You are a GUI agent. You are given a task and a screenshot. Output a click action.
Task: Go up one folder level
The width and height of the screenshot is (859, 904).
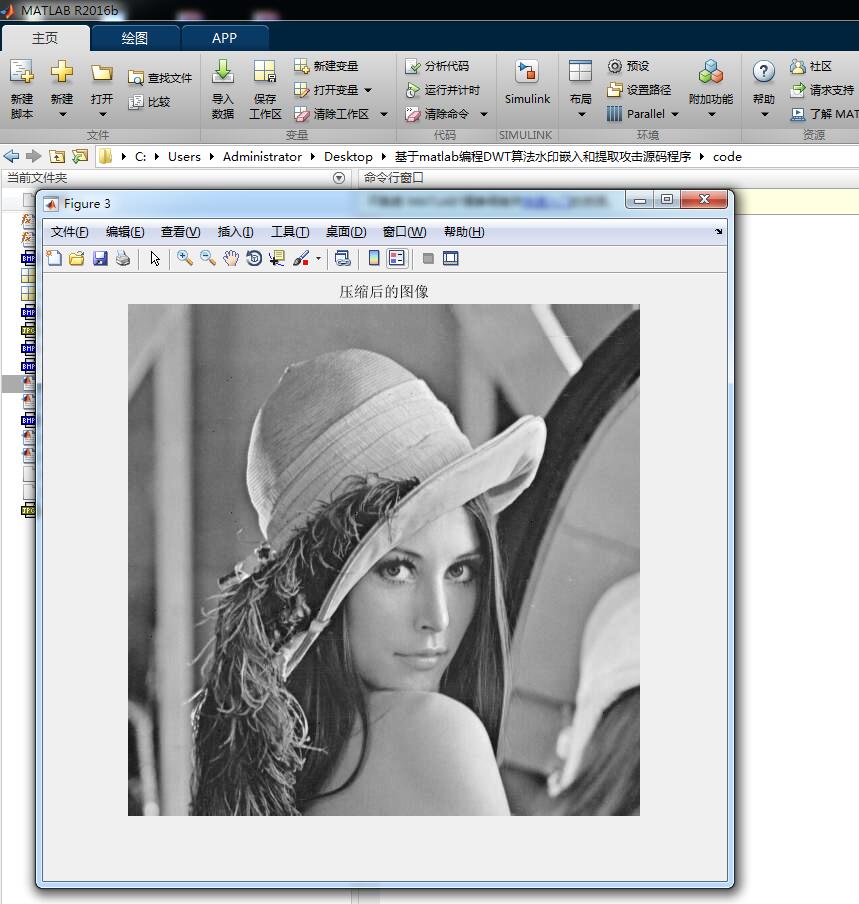[56, 156]
